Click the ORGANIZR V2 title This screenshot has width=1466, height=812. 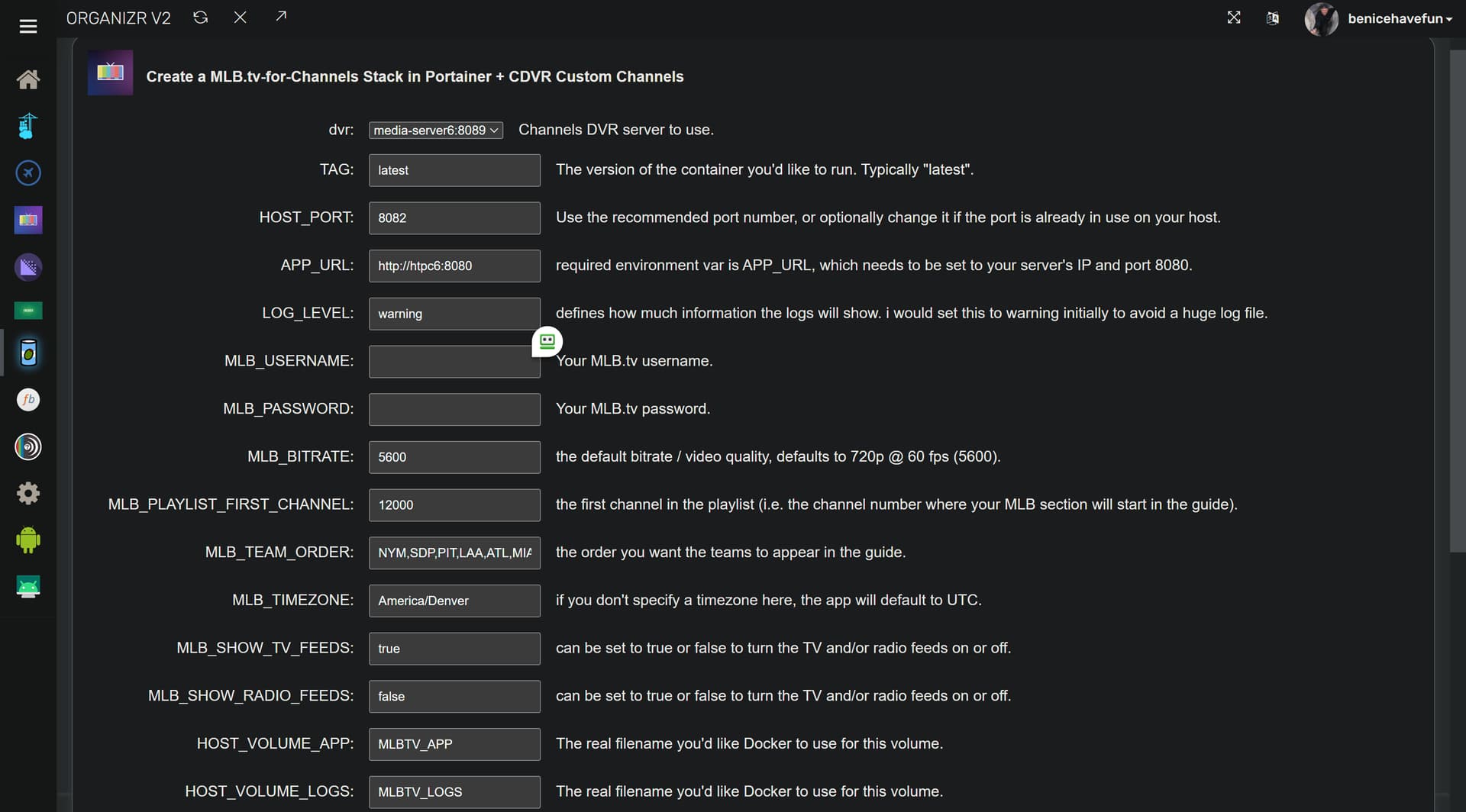[x=118, y=18]
